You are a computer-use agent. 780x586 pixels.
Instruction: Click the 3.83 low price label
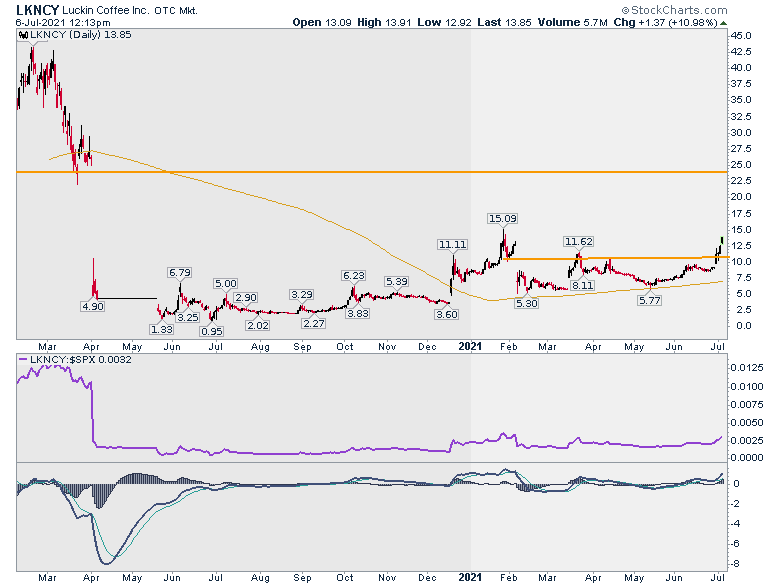coord(358,314)
